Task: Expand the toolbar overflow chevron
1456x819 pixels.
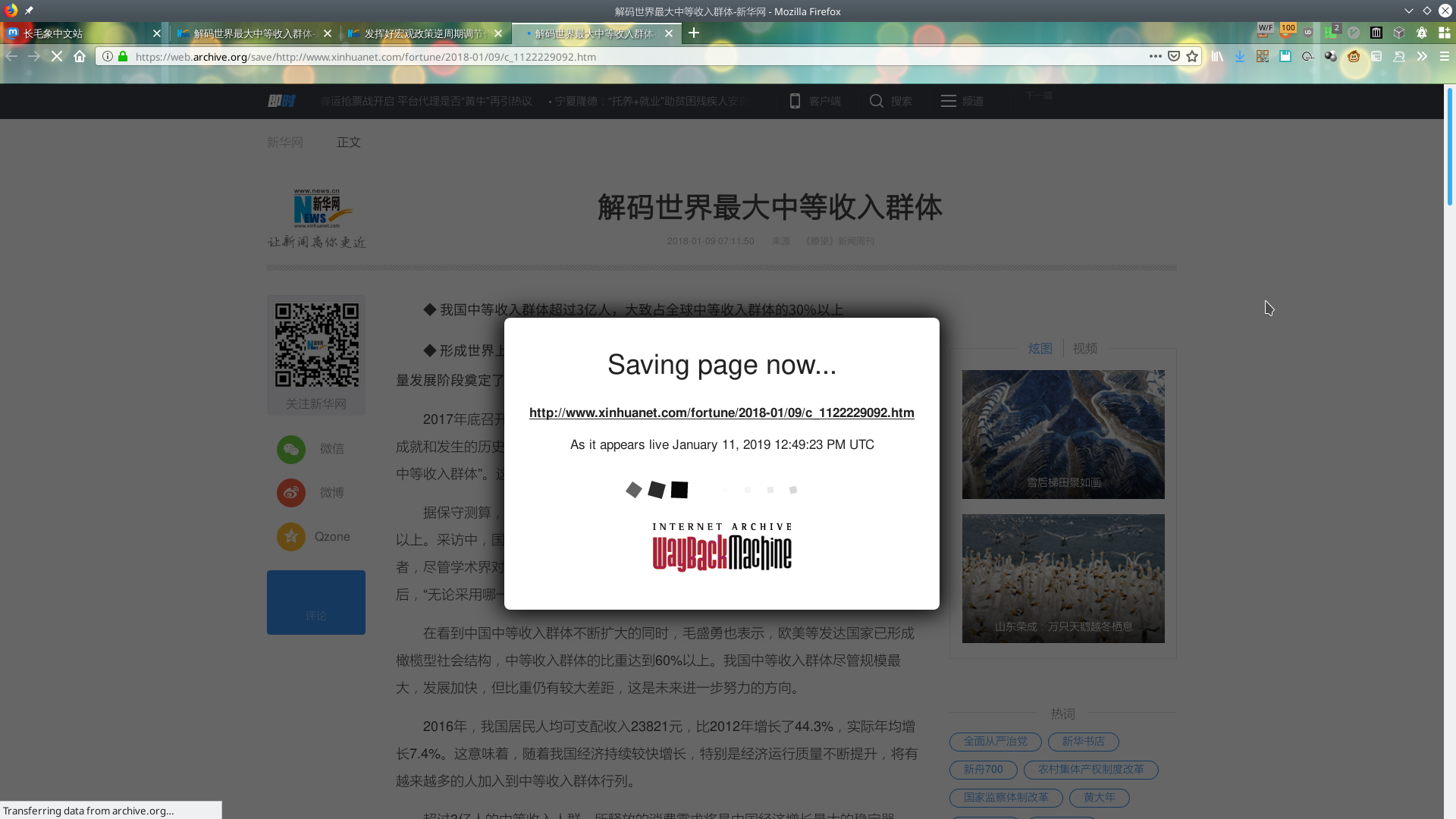Action: pos(1422,57)
